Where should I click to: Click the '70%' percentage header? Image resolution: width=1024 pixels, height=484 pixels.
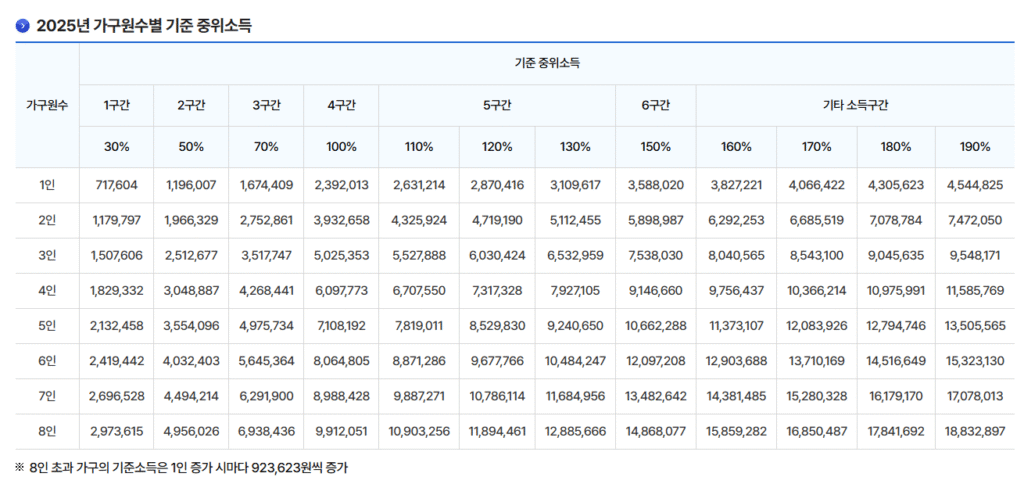266,147
